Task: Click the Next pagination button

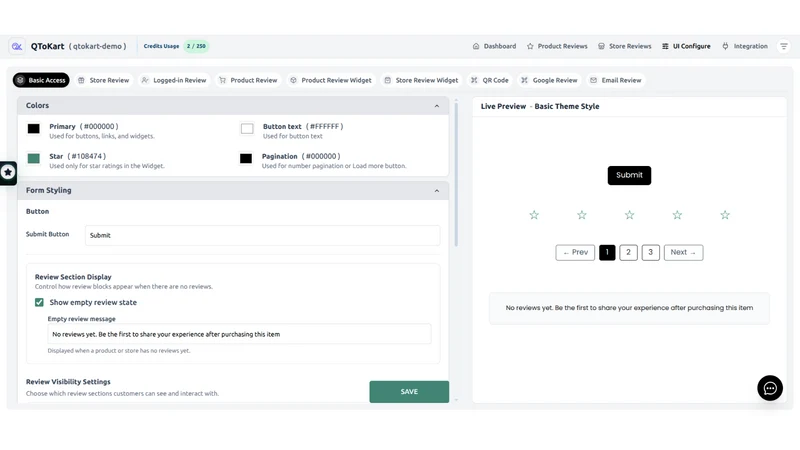Action: pos(683,253)
